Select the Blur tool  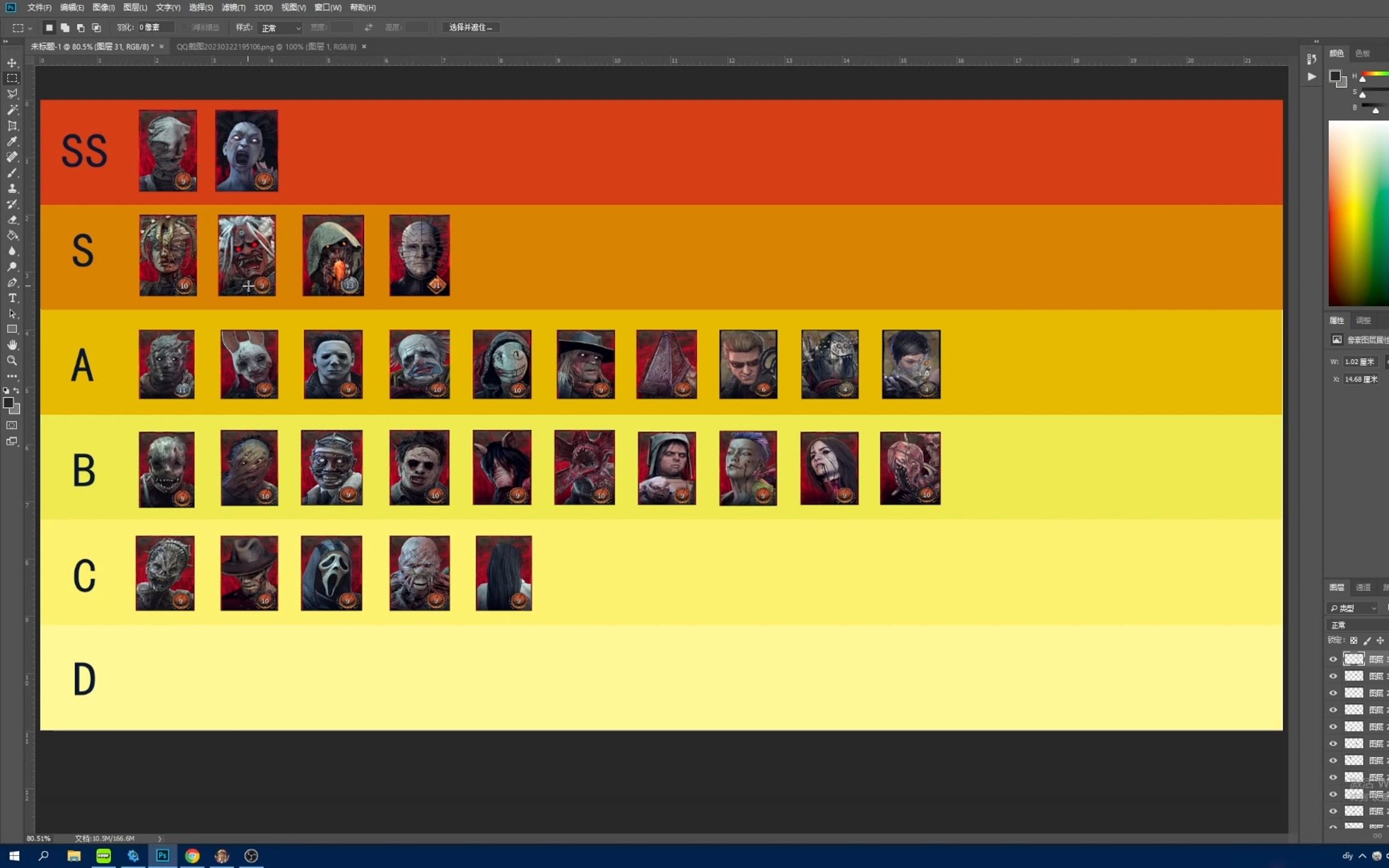pos(12,251)
